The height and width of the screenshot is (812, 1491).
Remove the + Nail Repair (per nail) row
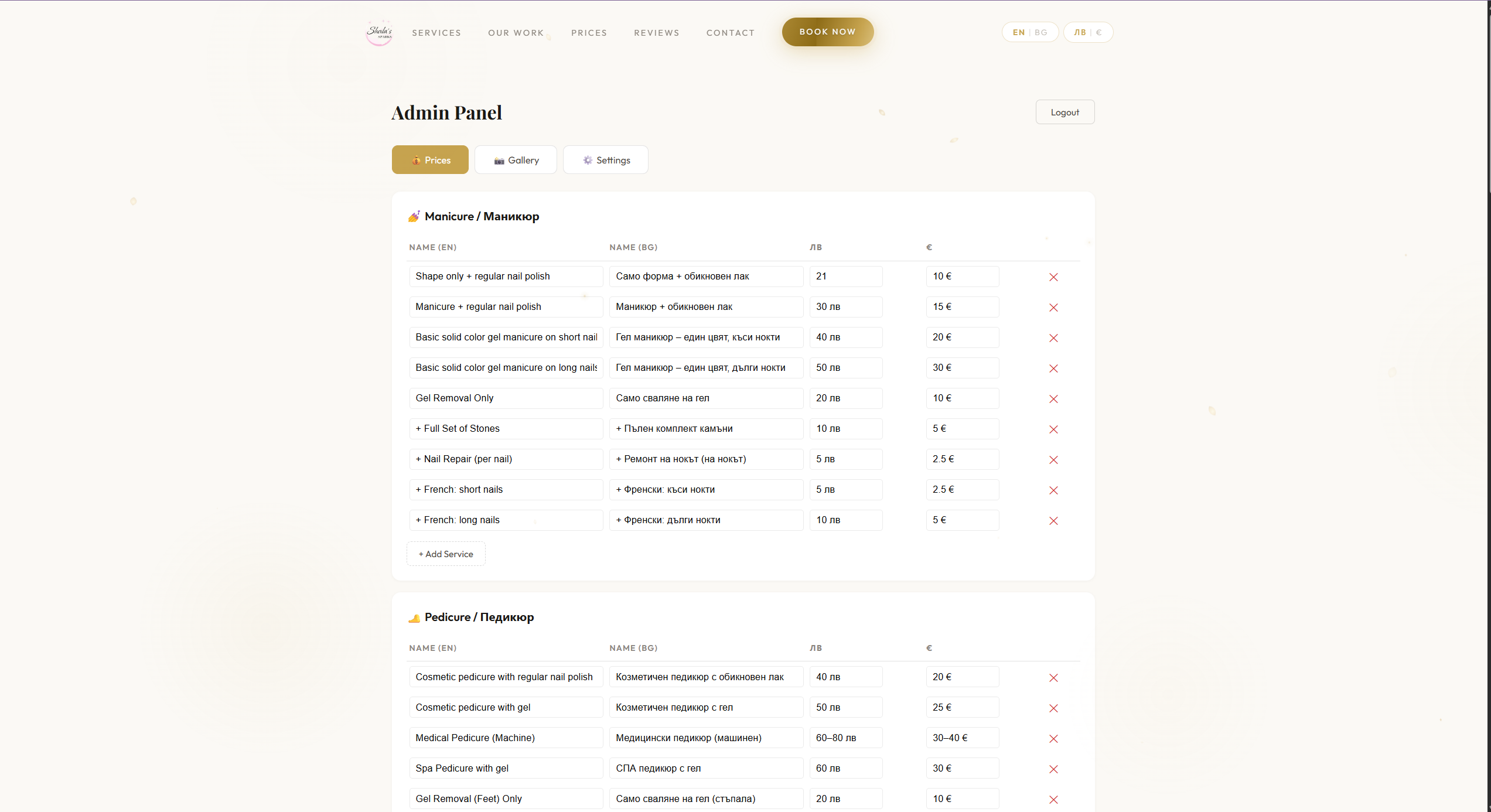click(1053, 460)
